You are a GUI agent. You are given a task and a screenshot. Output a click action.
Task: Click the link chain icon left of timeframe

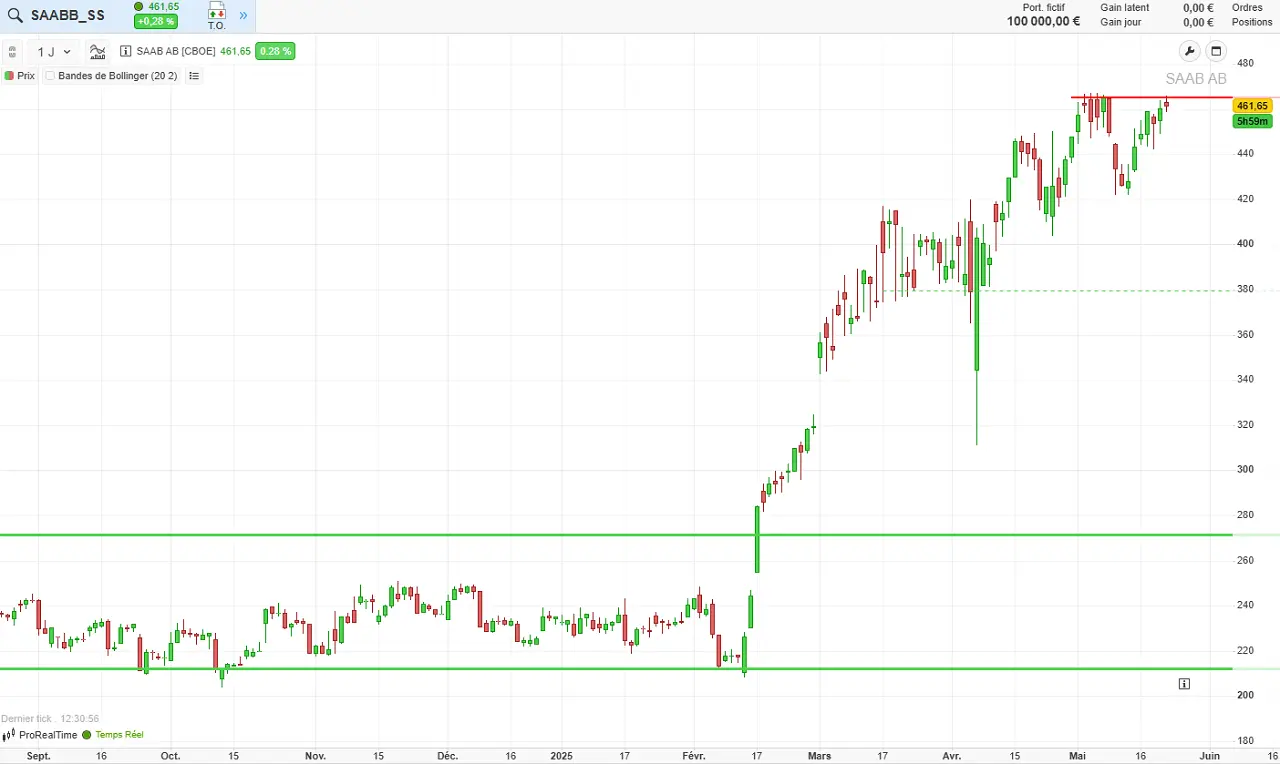pyautogui.click(x=12, y=51)
